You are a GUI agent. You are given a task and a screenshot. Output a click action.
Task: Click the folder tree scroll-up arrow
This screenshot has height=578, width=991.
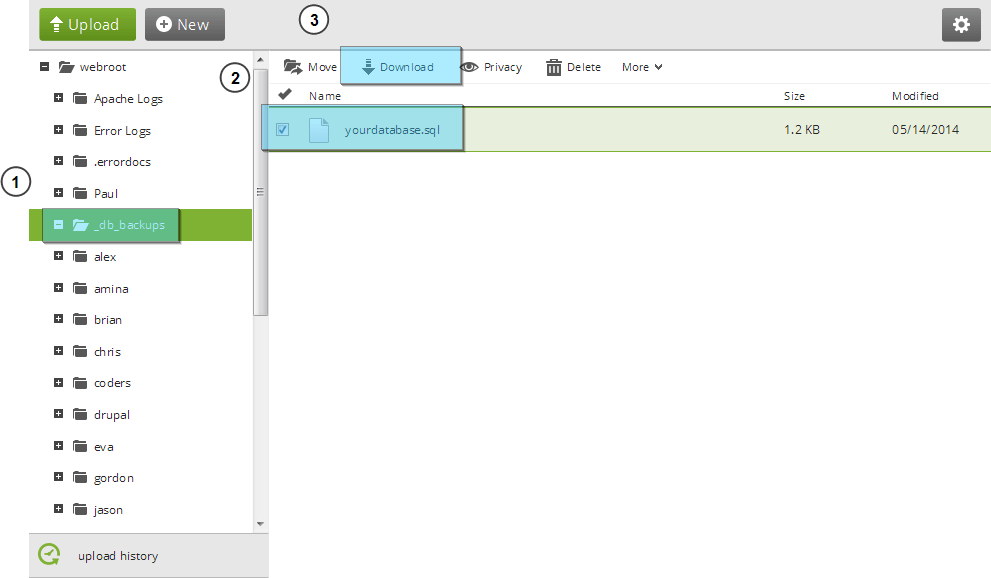point(260,59)
